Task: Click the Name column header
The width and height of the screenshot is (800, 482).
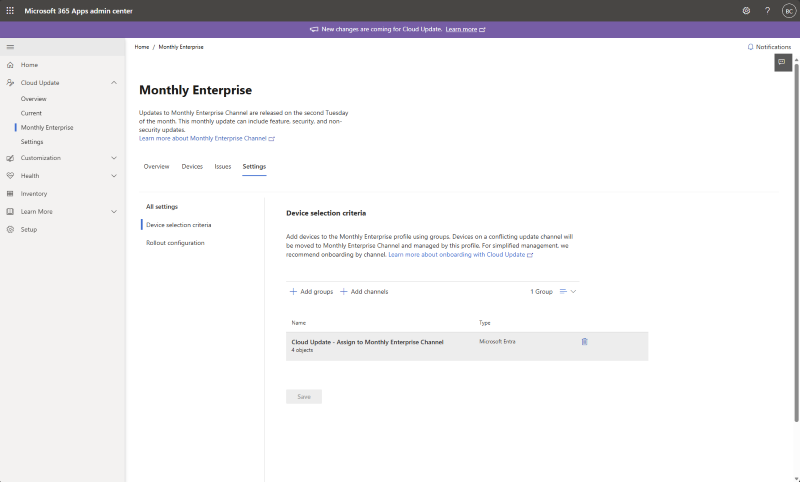Action: (298, 323)
